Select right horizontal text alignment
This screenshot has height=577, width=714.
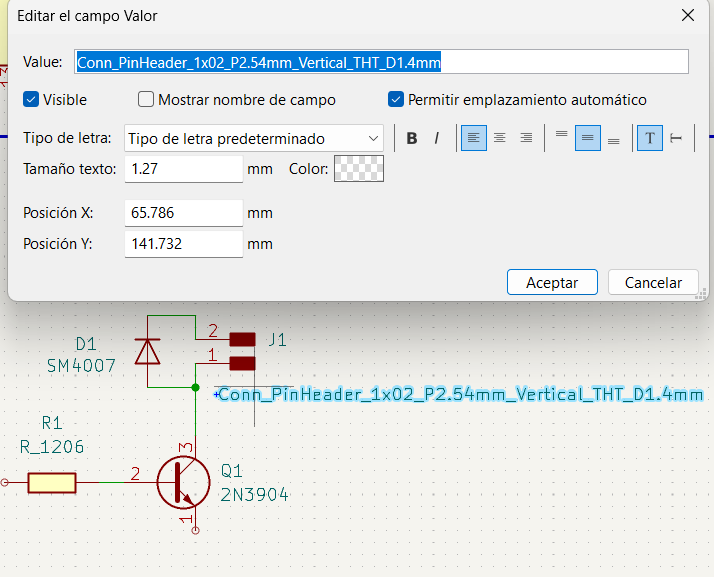click(x=526, y=138)
